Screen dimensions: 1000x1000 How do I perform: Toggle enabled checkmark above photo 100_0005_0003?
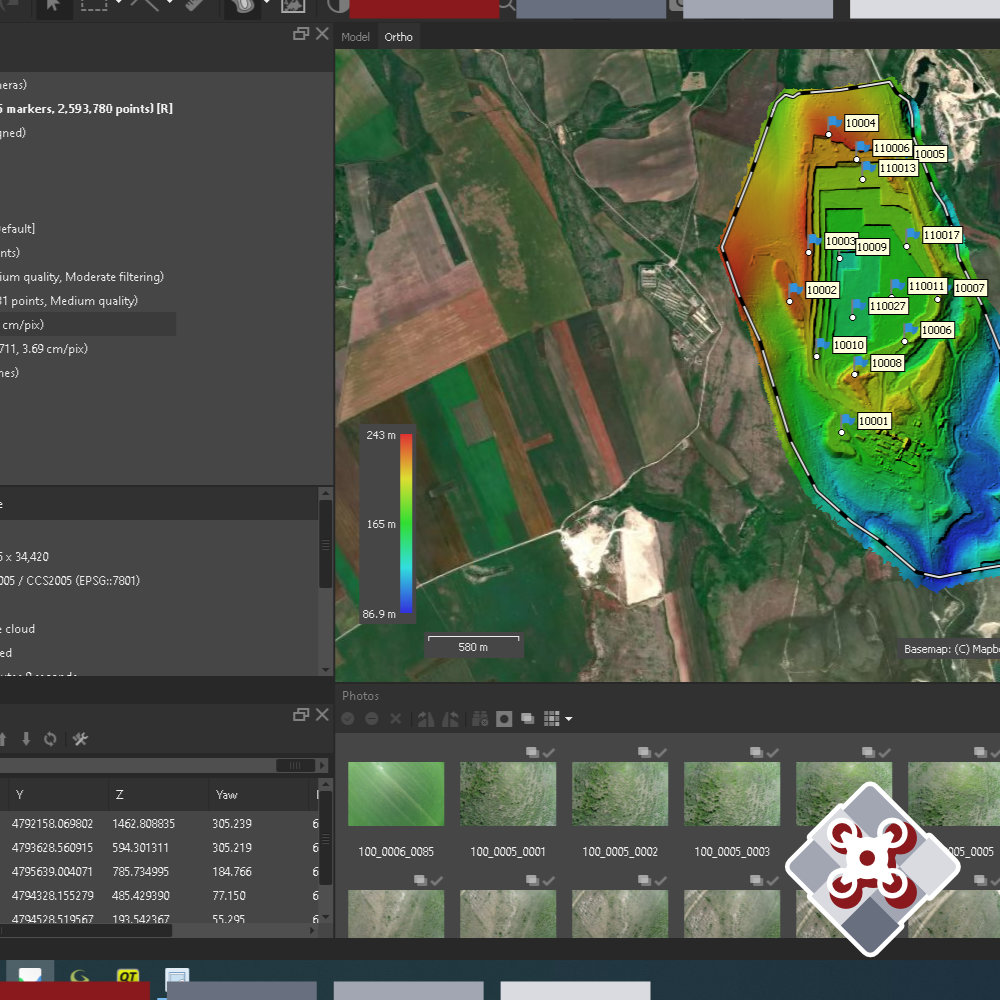click(772, 753)
